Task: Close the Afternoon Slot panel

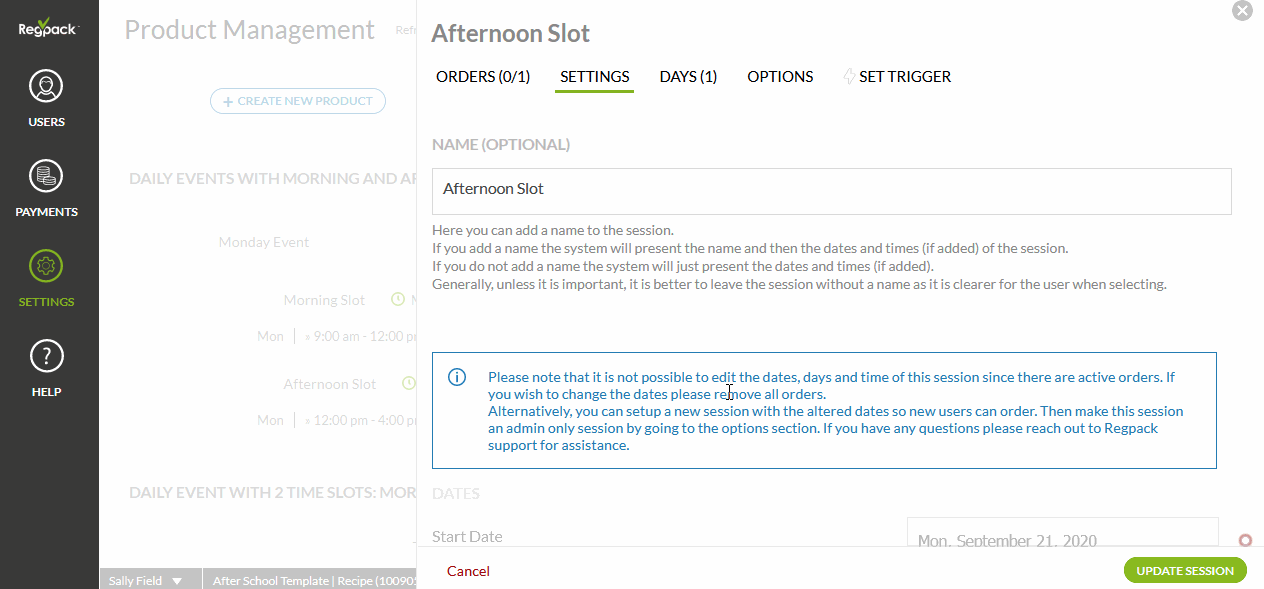Action: [x=1242, y=11]
